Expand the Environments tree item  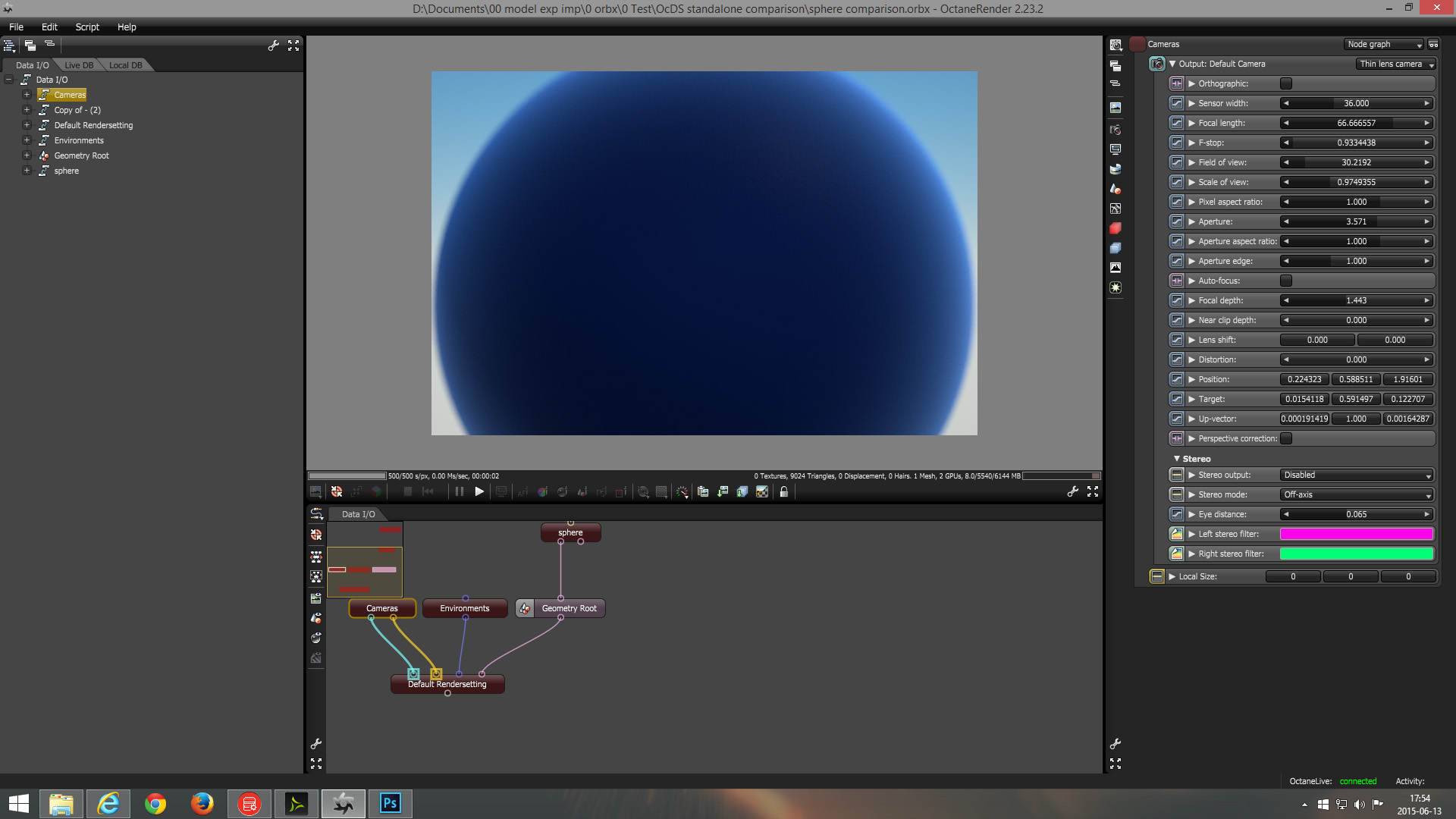point(27,140)
